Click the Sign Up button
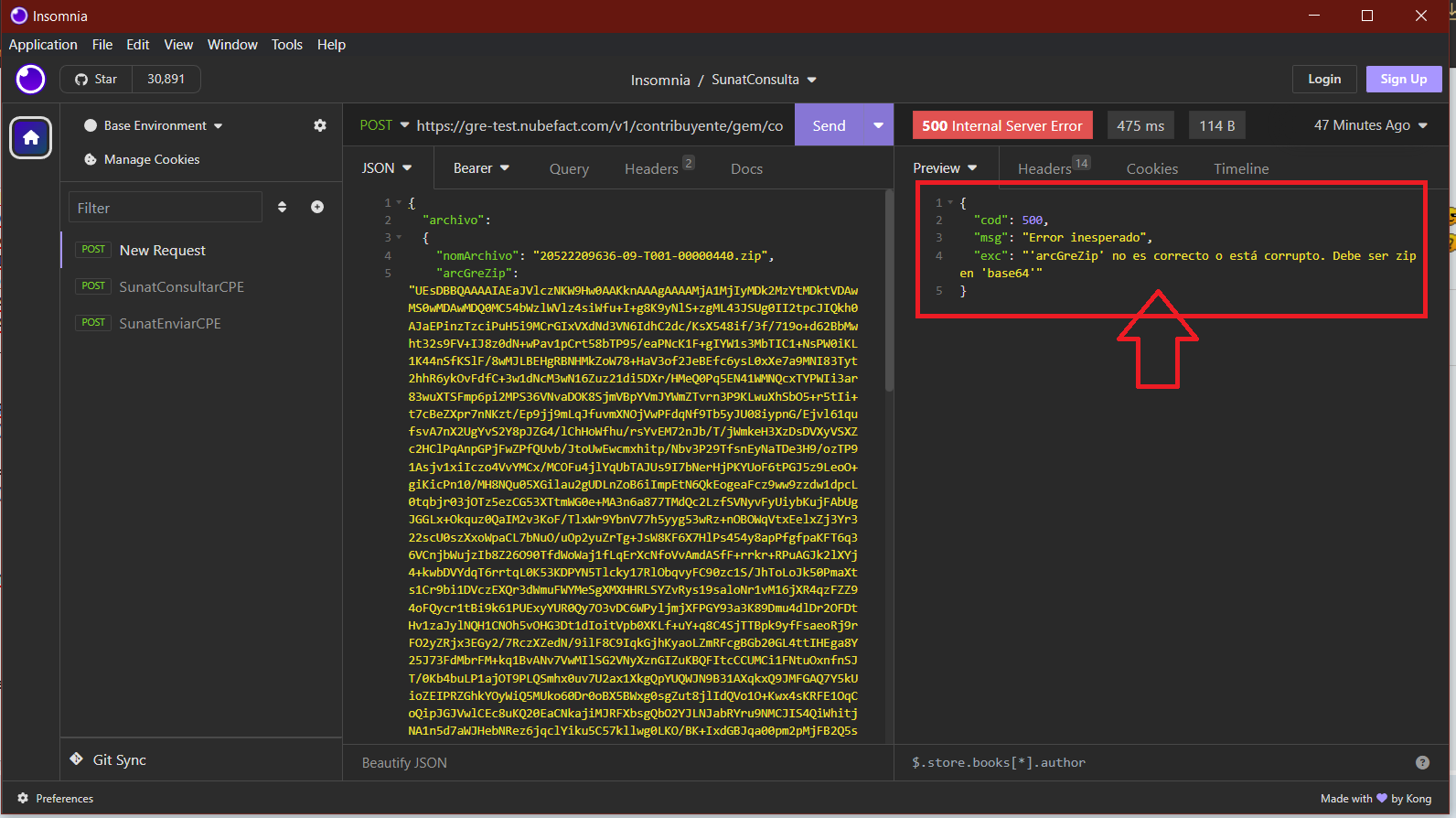Image resolution: width=1456 pixels, height=818 pixels. coord(1403,80)
